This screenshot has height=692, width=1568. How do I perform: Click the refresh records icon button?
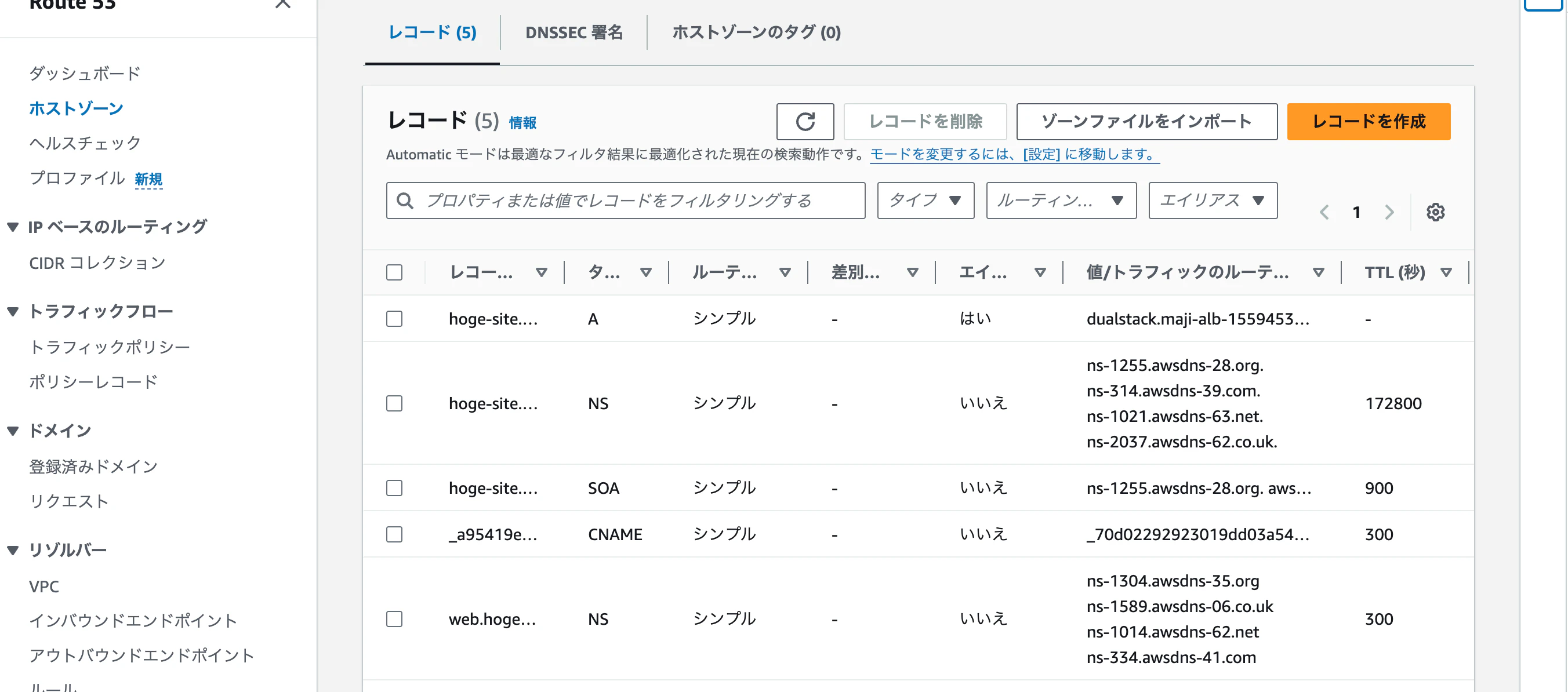[x=805, y=122]
